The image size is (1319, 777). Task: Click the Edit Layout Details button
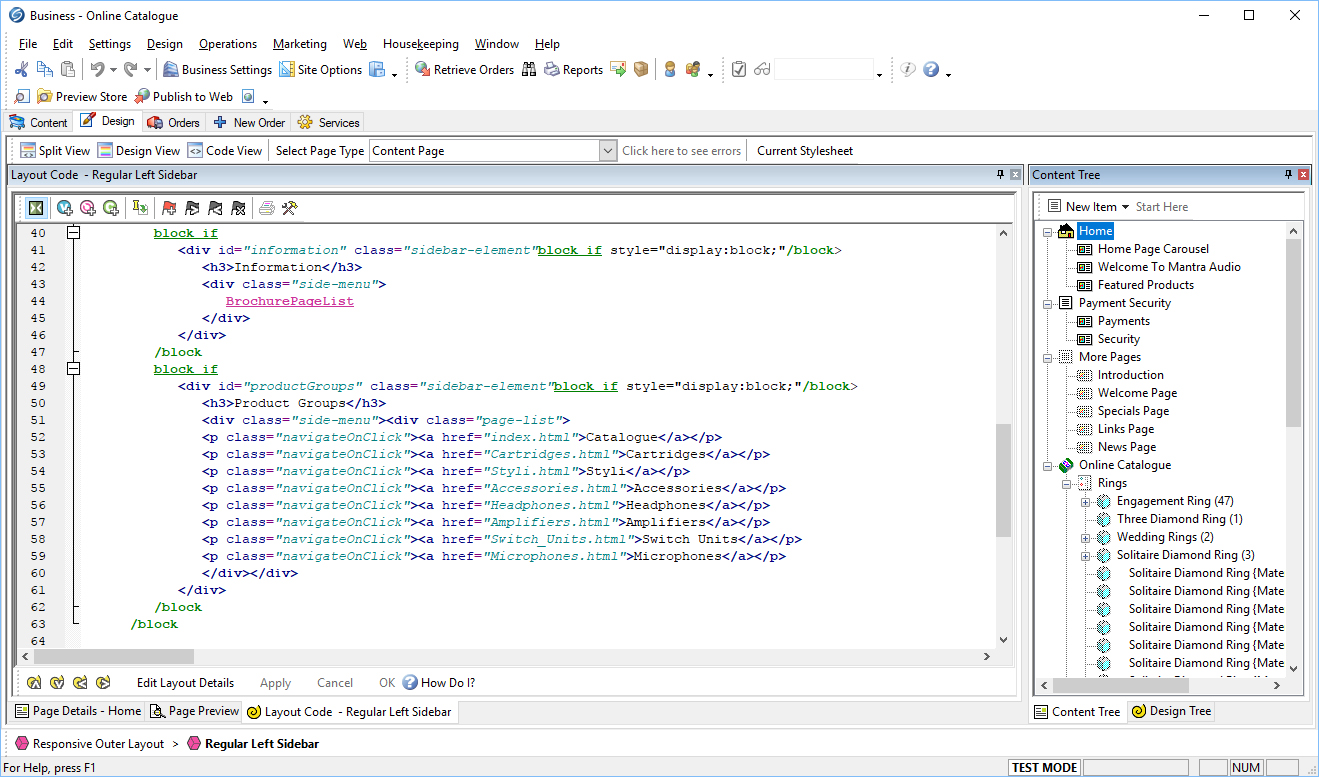tap(185, 683)
